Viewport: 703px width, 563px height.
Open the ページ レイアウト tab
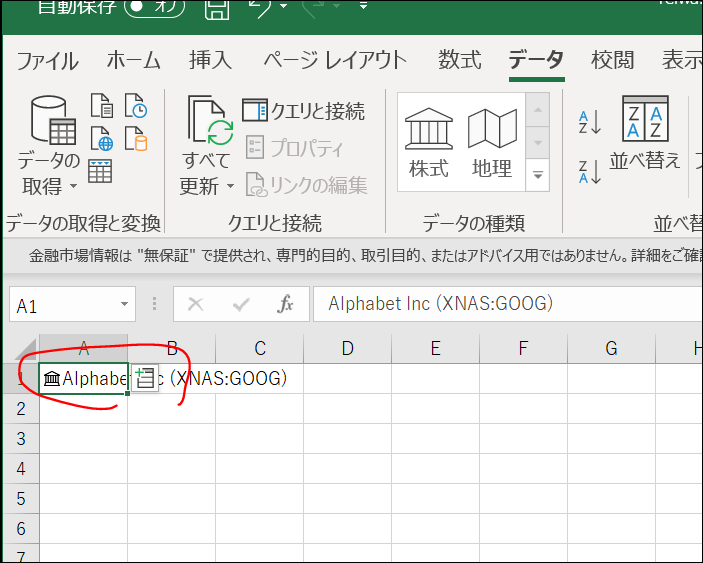335,61
